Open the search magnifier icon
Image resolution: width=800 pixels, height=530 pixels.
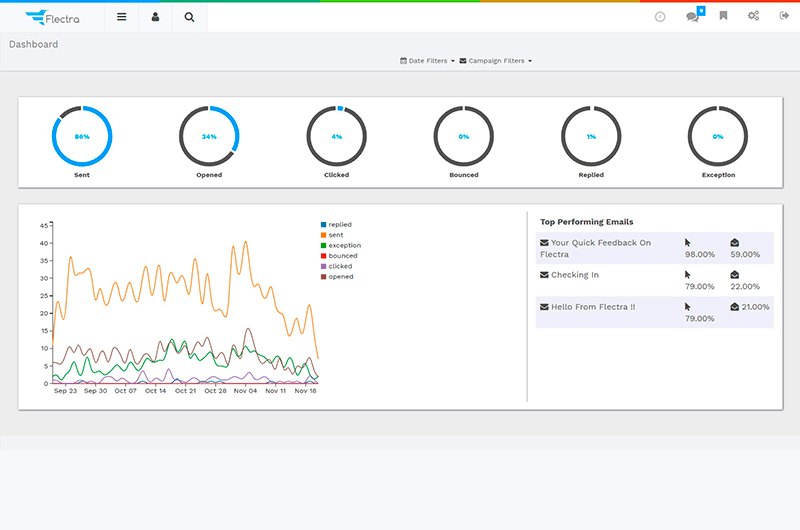[x=189, y=17]
